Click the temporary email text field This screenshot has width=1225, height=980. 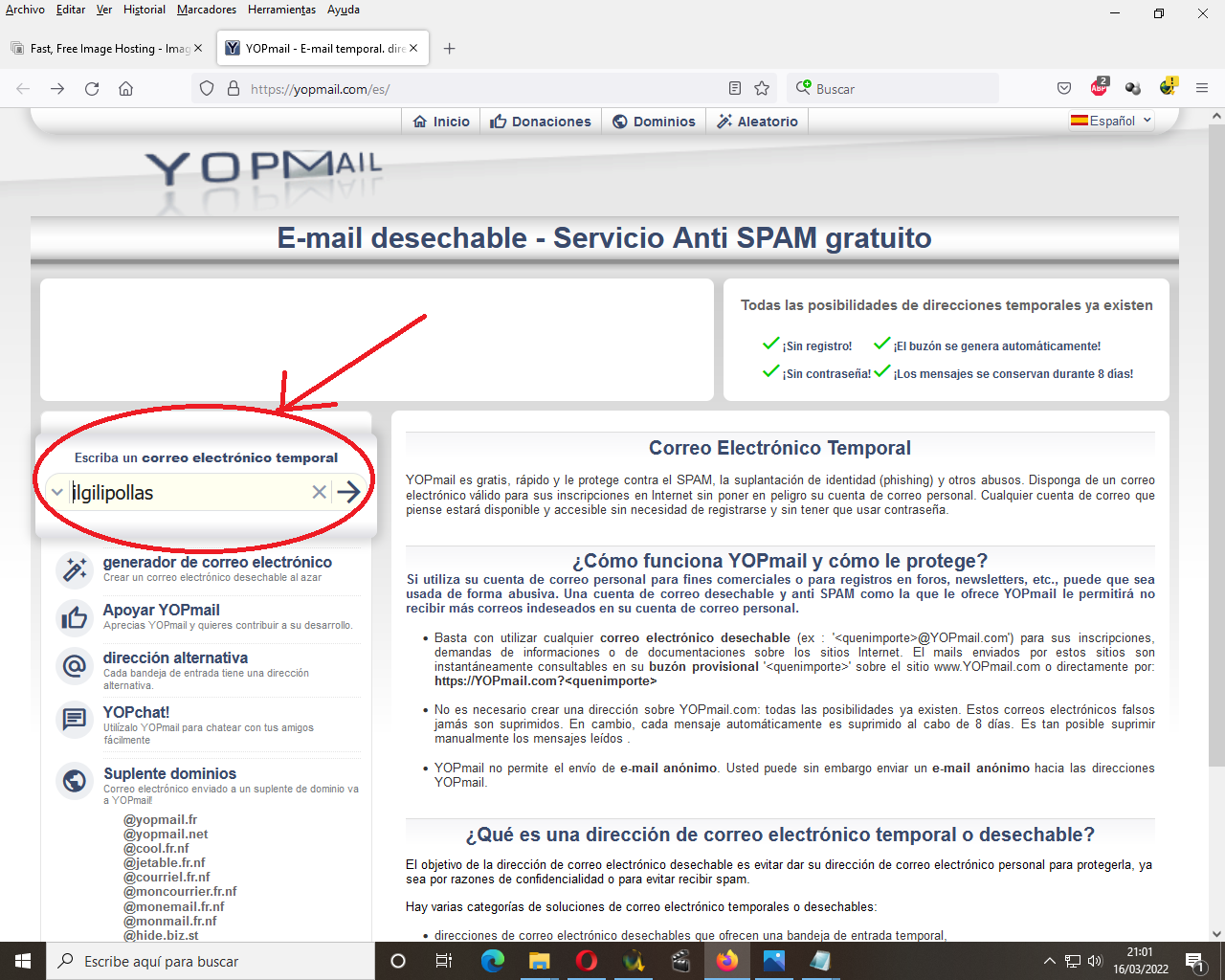[x=189, y=492]
